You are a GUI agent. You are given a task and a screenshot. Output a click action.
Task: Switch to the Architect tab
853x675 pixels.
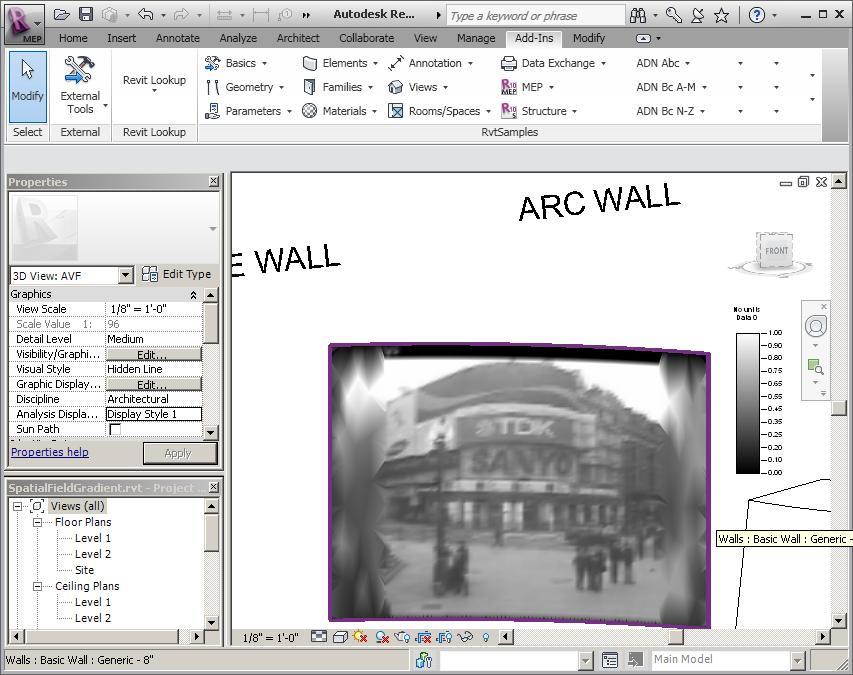click(297, 38)
